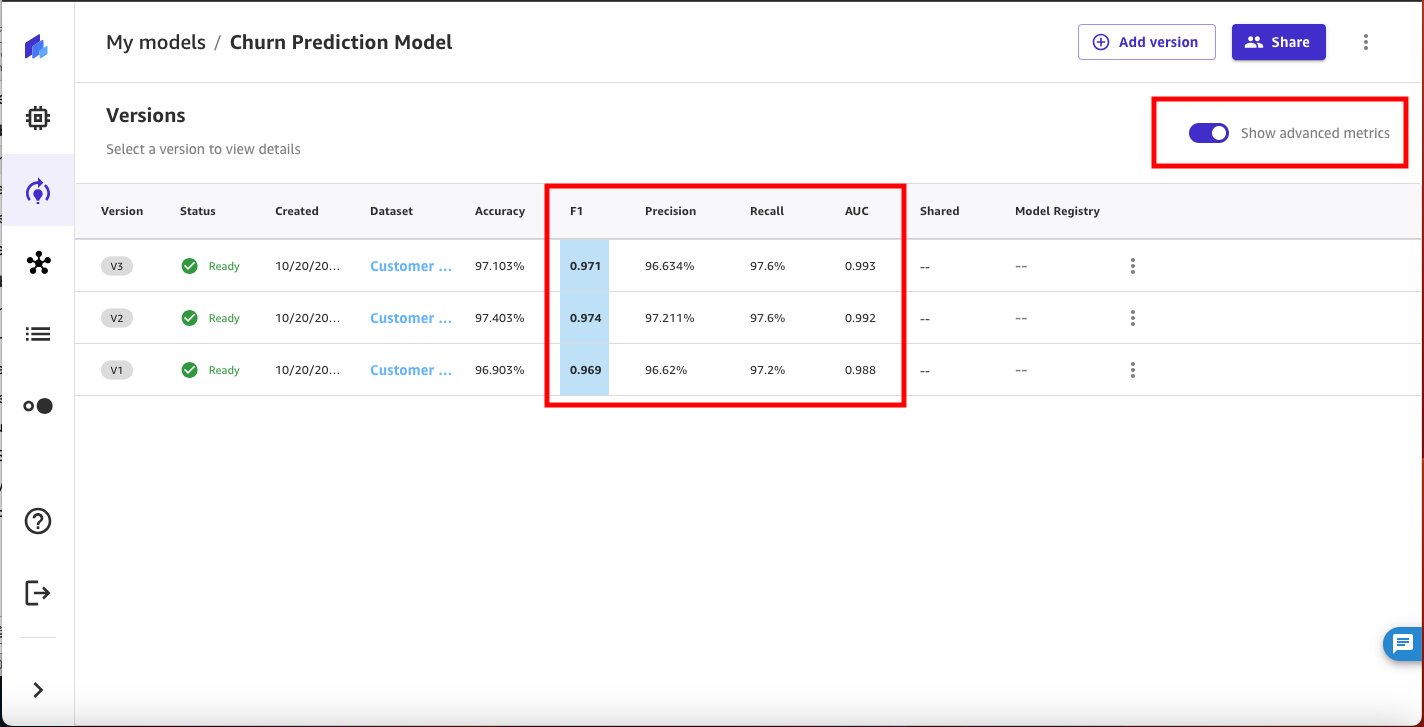This screenshot has height=727, width=1424.
Task: Open My models sidebar icon
Action: tap(37, 190)
